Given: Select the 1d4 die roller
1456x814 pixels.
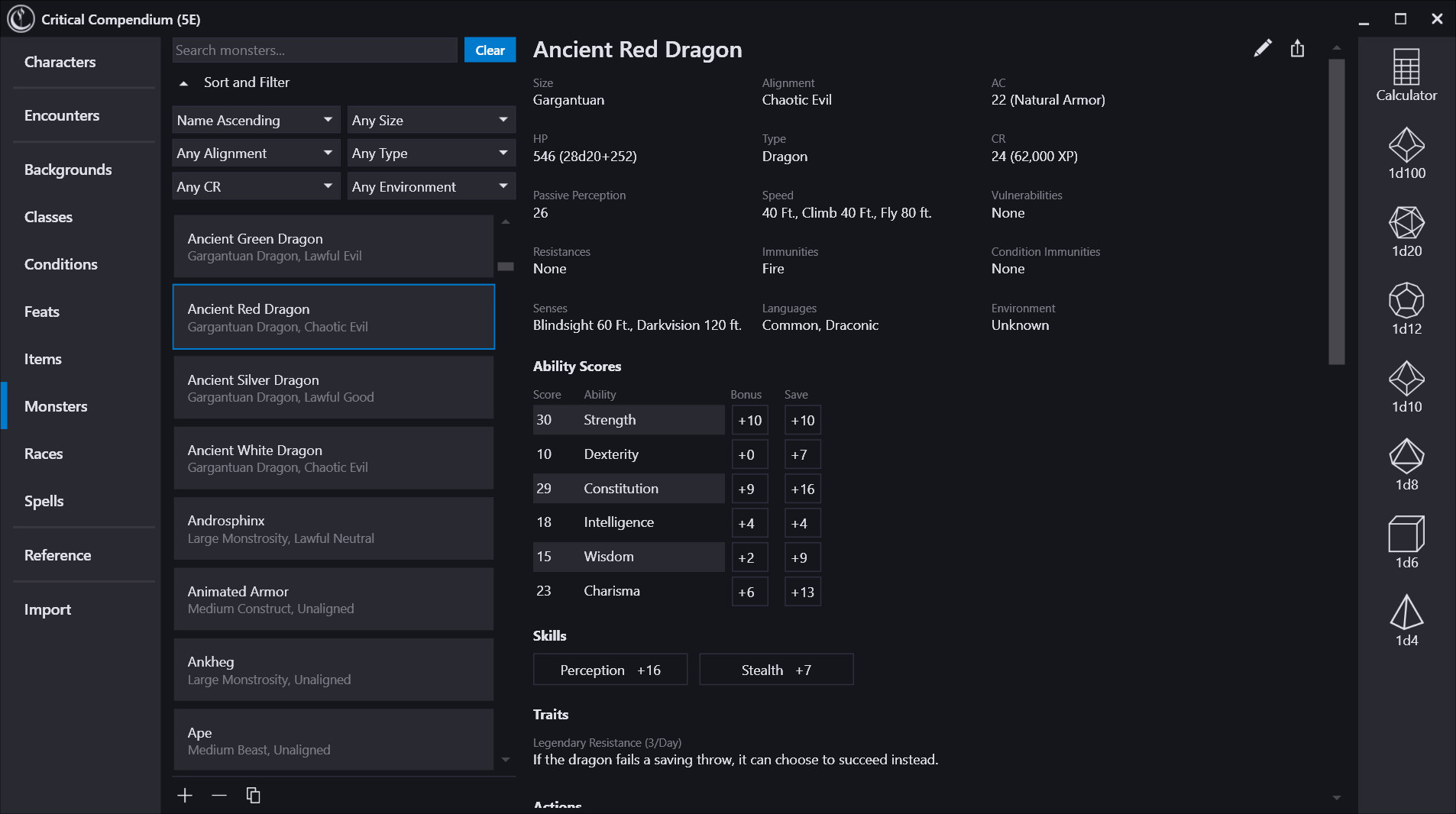Looking at the screenshot, I should click(x=1406, y=619).
